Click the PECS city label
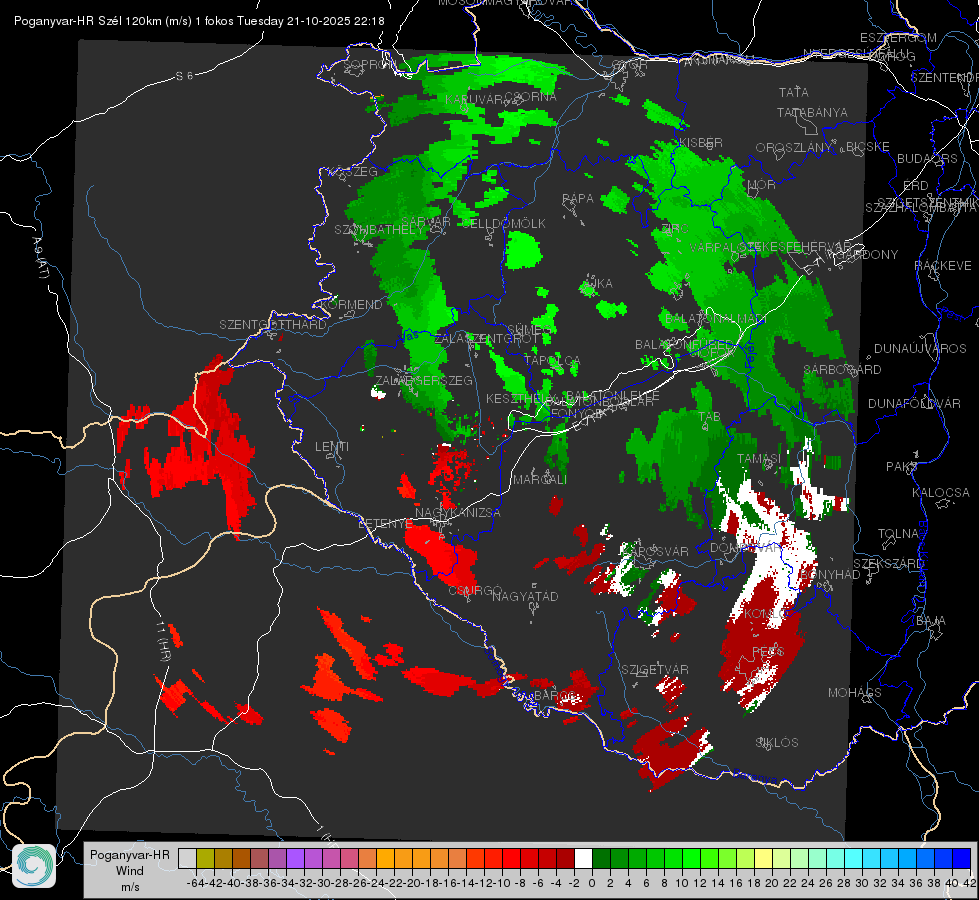979x900 pixels. 767,652
